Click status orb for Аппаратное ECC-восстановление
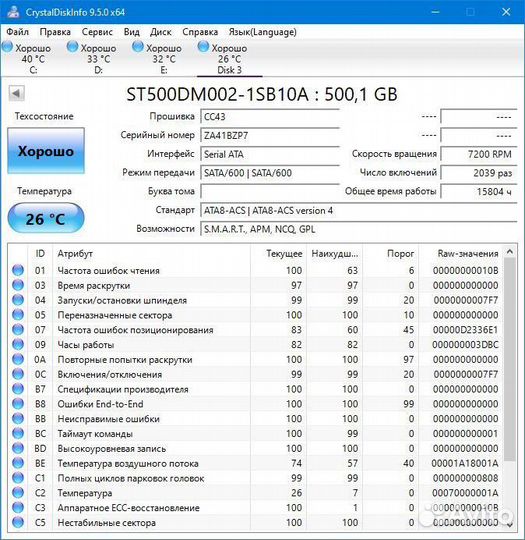 pos(18,507)
